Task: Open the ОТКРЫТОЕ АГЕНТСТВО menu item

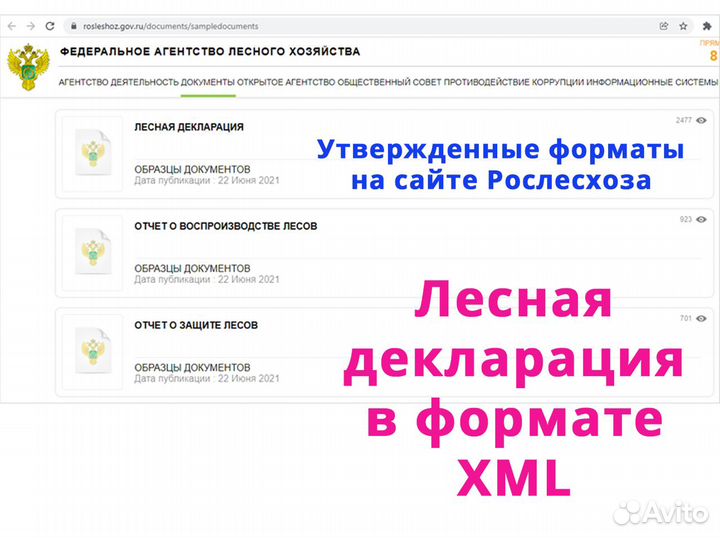Action: click(286, 82)
